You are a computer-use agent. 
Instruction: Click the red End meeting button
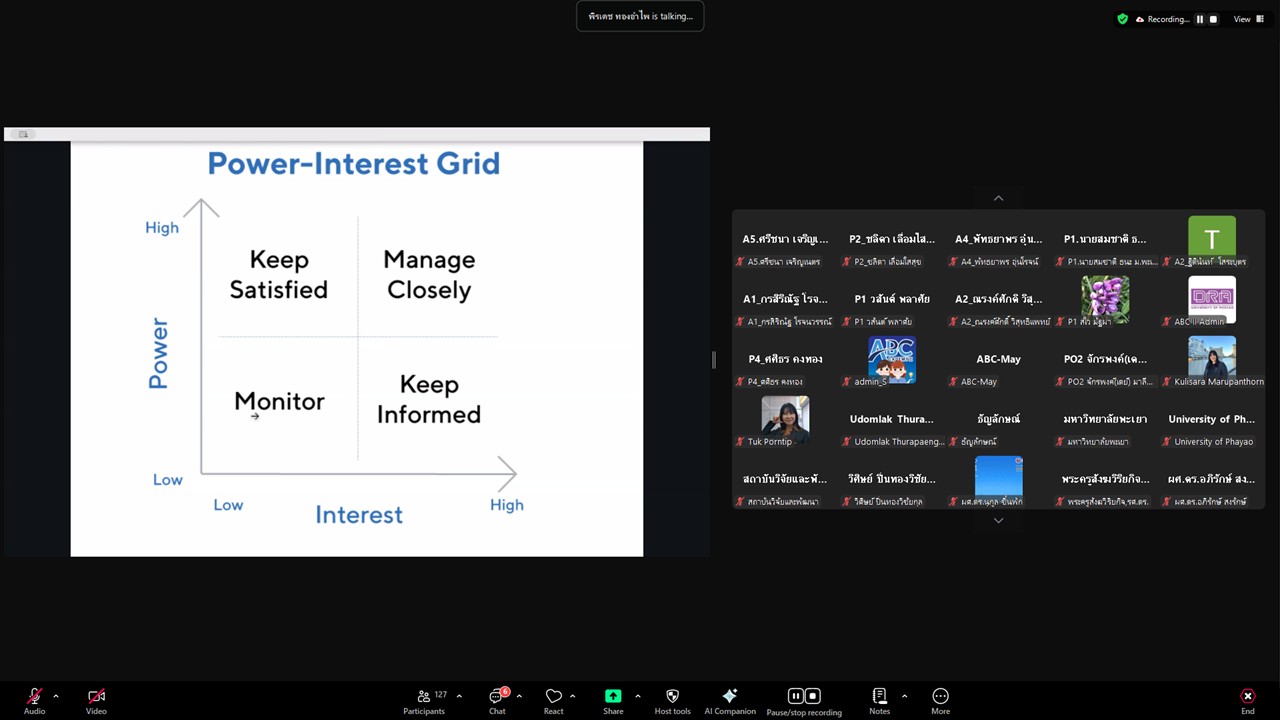tap(1247, 701)
